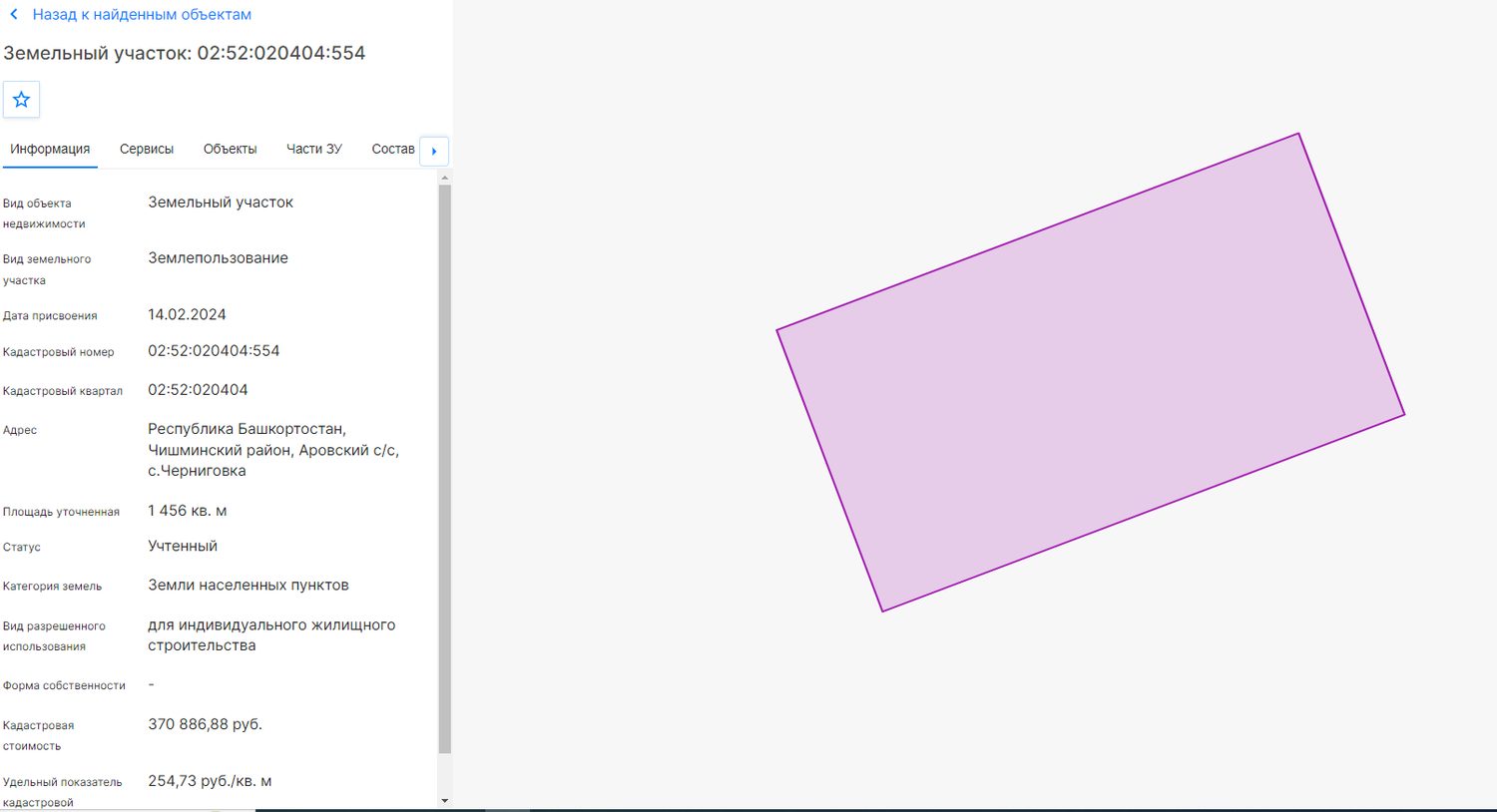Click the status value "Учтенный"

coord(183,547)
